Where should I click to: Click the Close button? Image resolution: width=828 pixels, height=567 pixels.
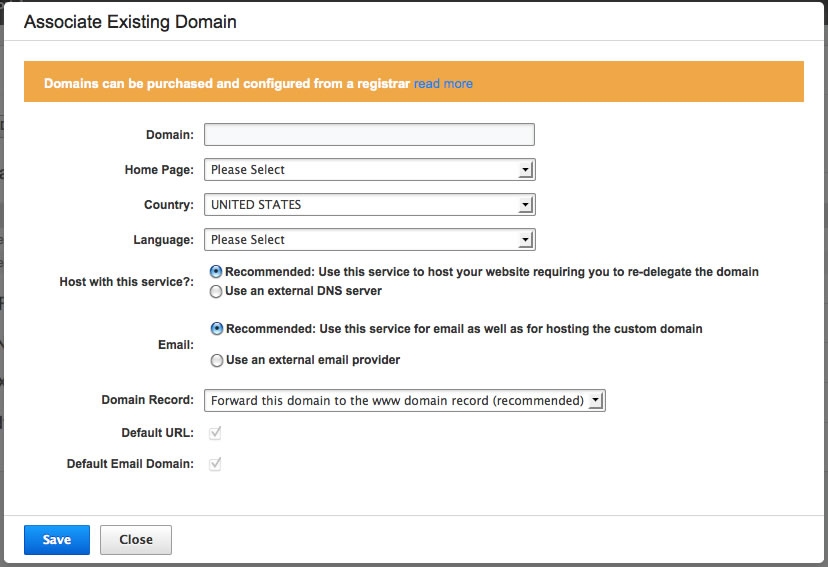coord(136,540)
